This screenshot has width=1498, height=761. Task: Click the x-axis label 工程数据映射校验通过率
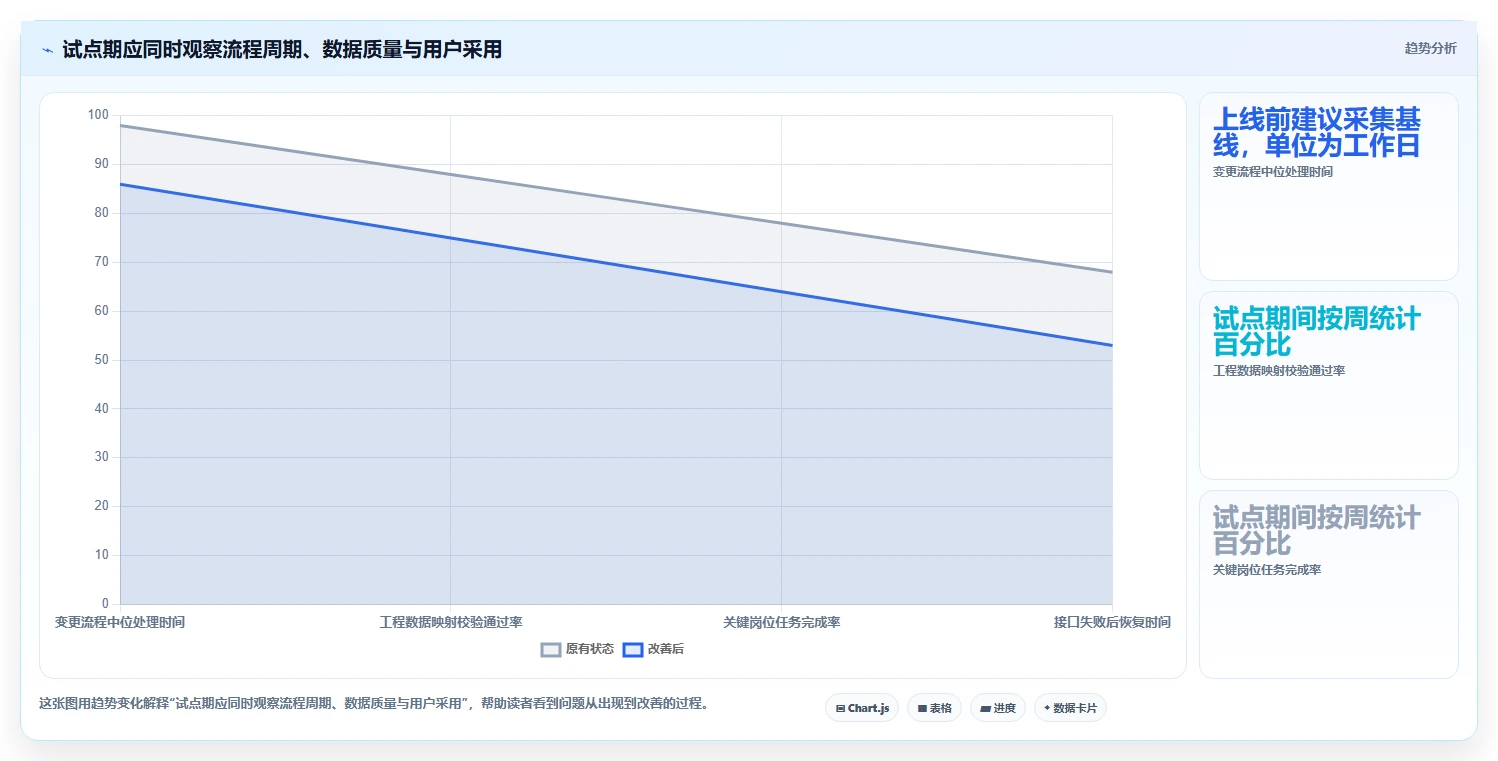pos(451,622)
